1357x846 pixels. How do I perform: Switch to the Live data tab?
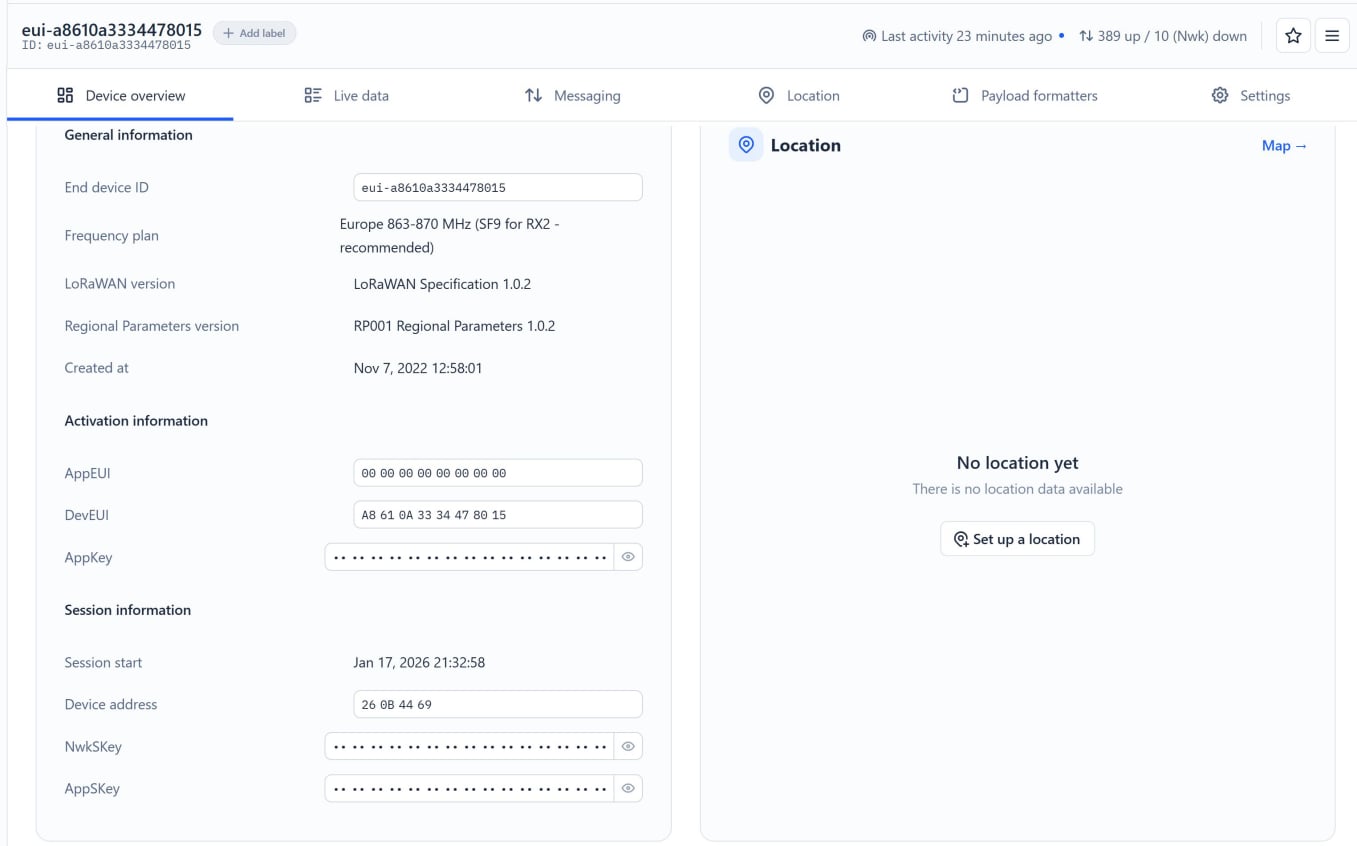pos(346,96)
